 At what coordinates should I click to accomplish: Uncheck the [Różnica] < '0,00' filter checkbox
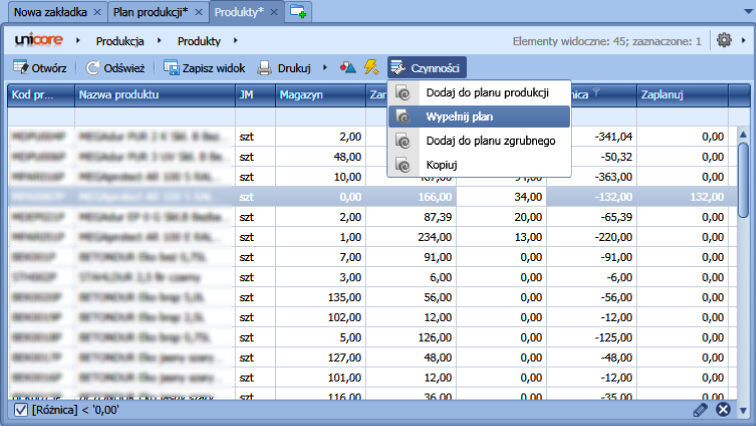coord(21,409)
